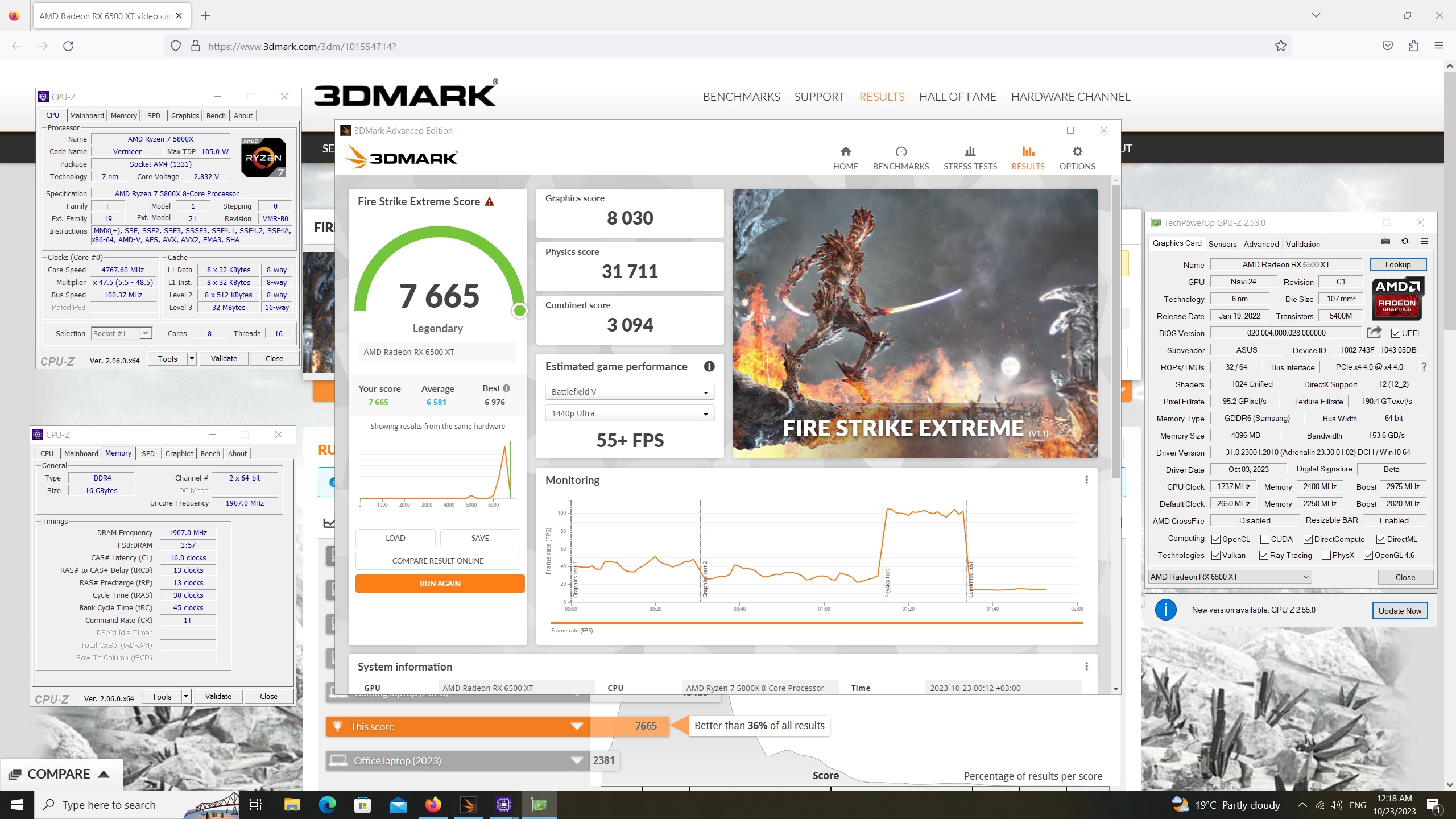
Task: Open Tools dropdown arrow in top CPU-Z
Action: (192, 358)
